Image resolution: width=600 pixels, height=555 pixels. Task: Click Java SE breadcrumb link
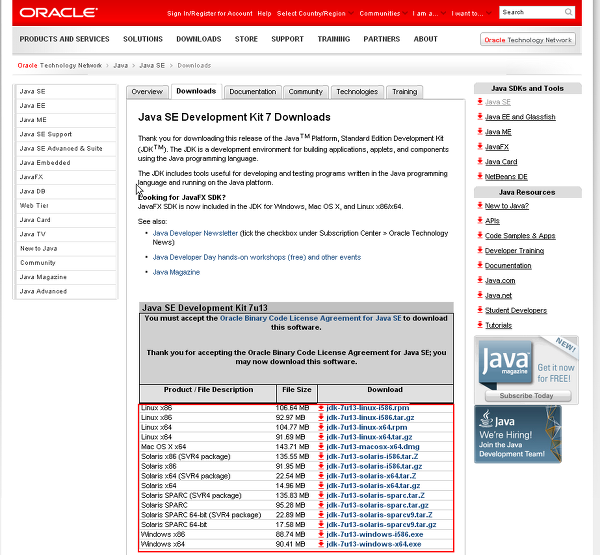[x=152, y=65]
